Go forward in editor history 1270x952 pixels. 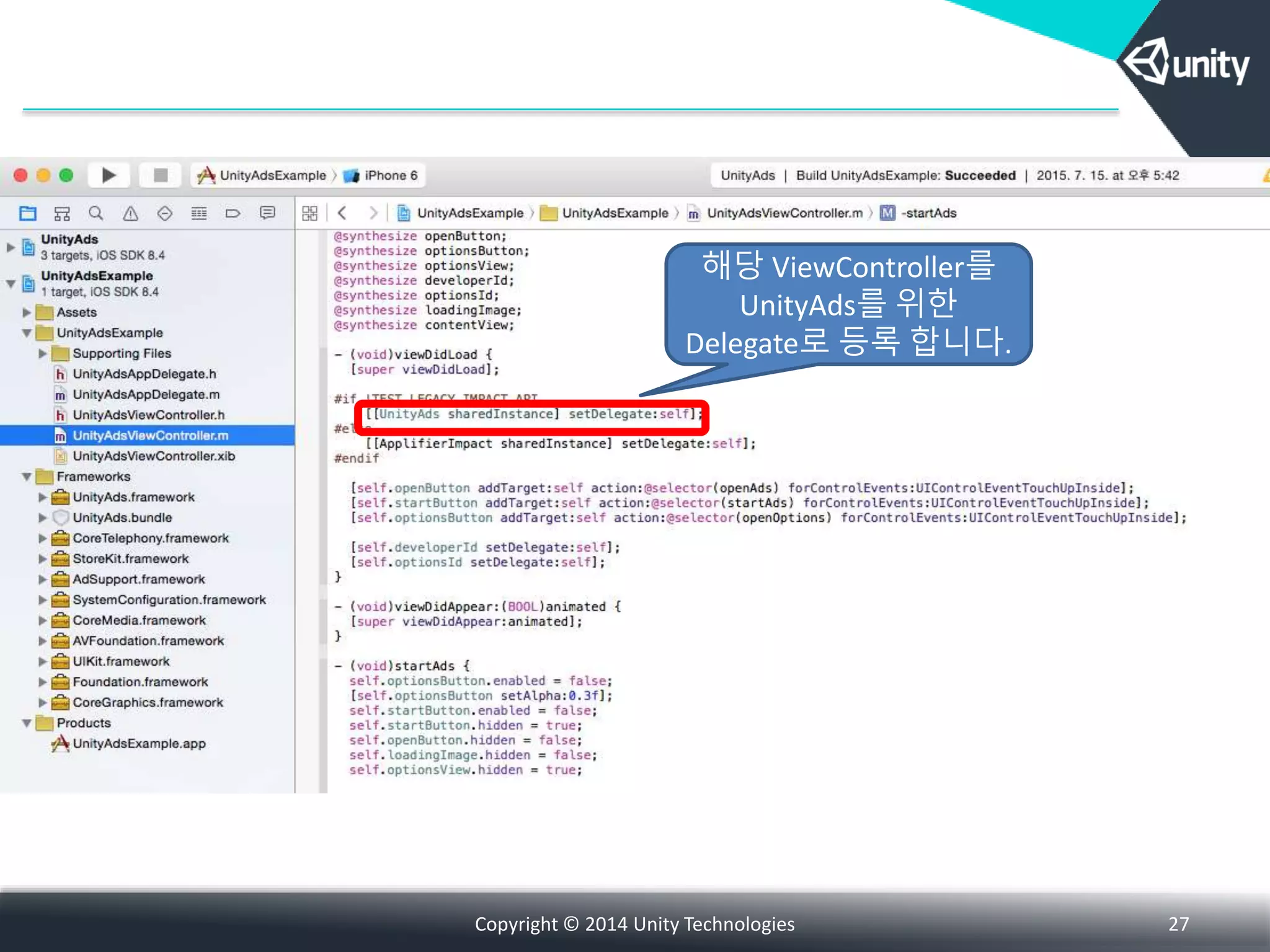pyautogui.click(x=373, y=213)
